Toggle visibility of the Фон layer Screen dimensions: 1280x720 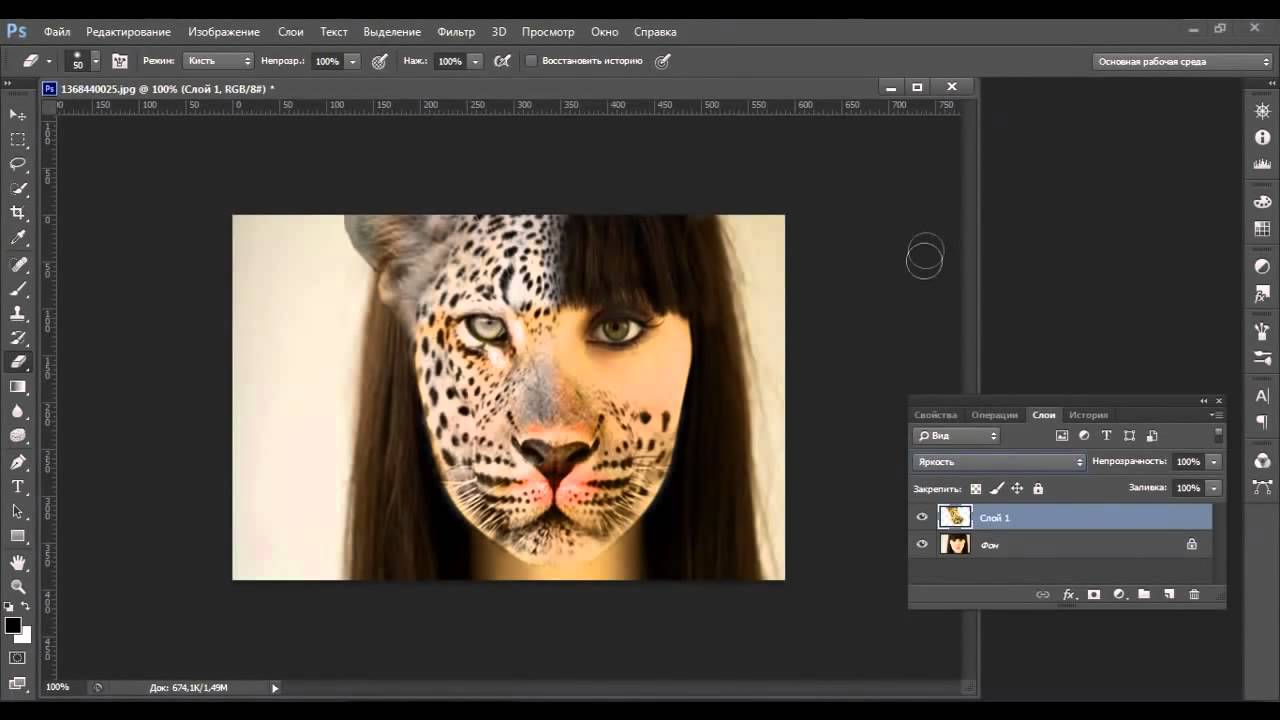(x=922, y=545)
